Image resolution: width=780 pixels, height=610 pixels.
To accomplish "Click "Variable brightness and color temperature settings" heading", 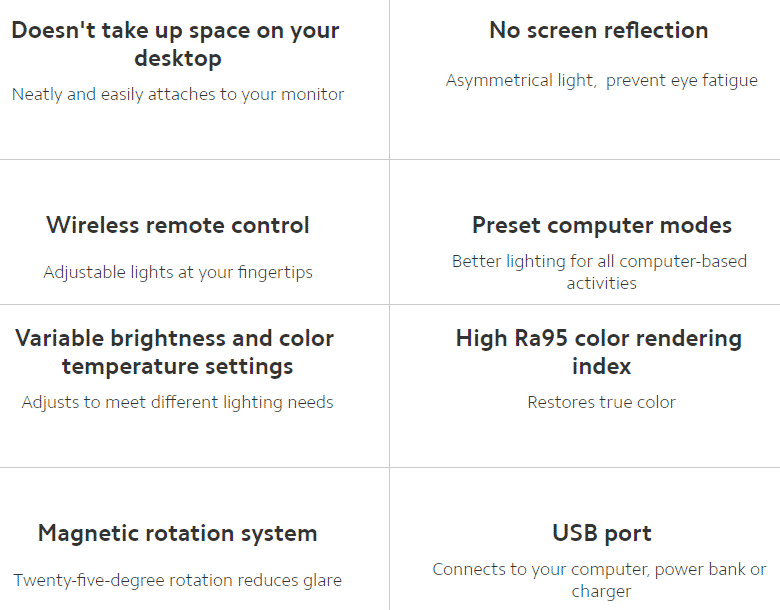I will [175, 352].
